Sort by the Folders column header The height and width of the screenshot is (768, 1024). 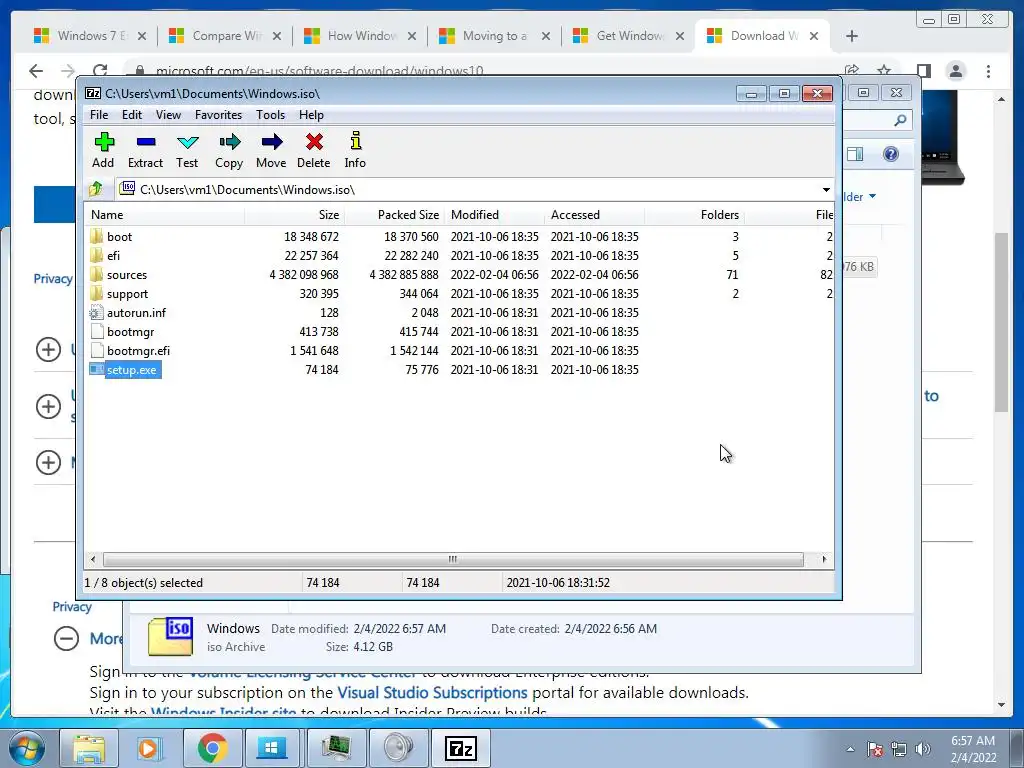point(694,215)
